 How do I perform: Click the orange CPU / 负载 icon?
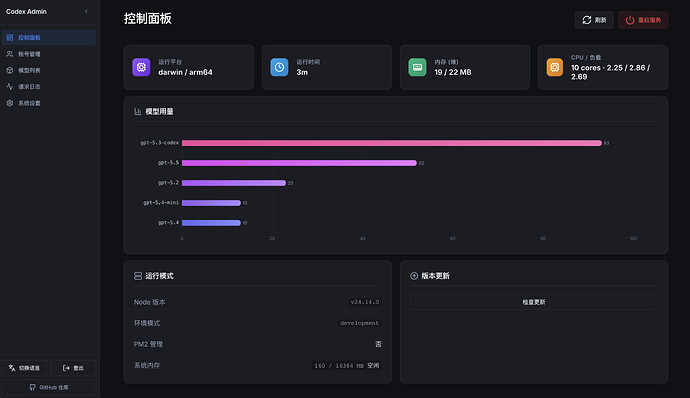555,67
